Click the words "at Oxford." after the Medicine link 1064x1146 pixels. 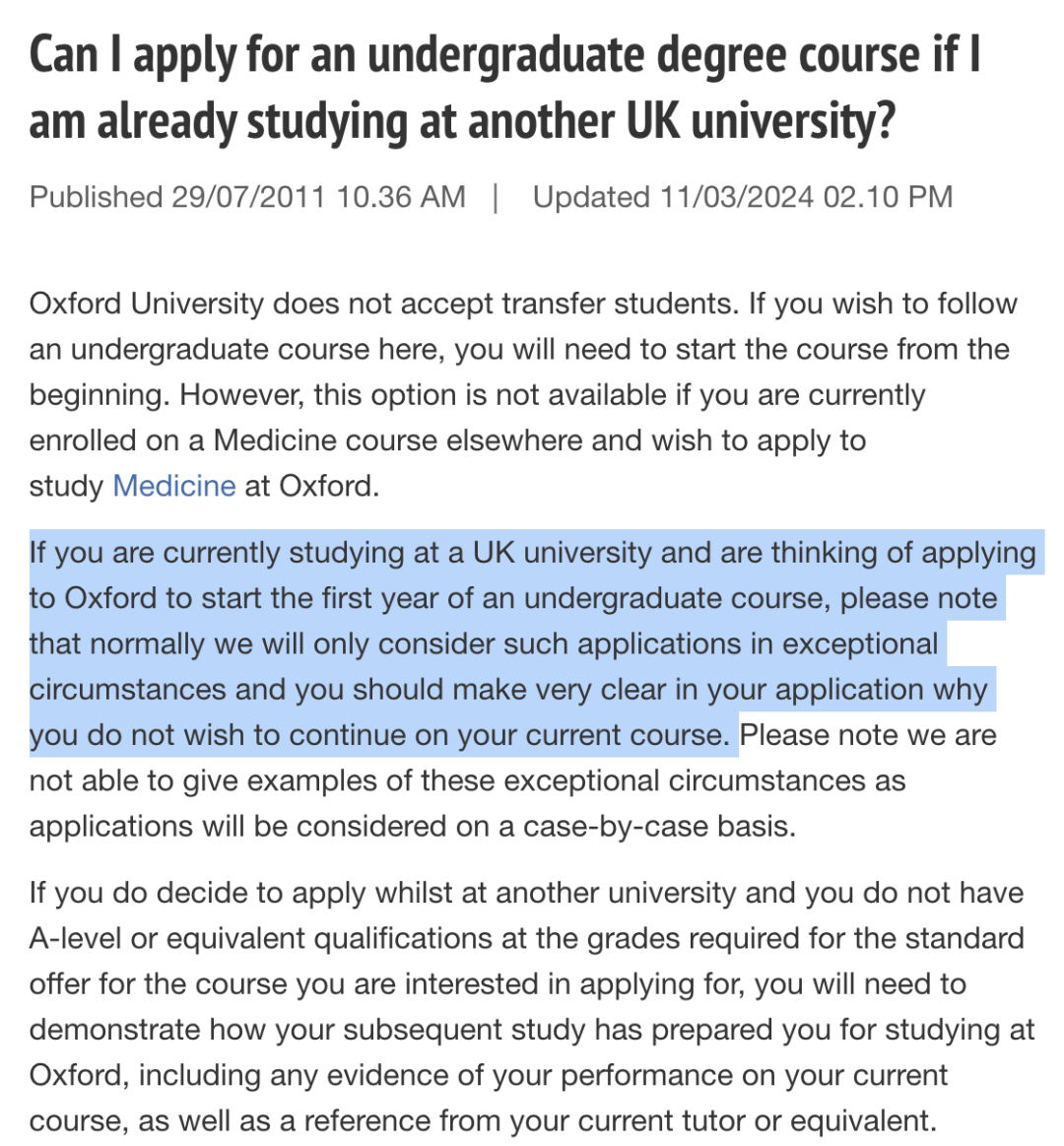coord(312,486)
